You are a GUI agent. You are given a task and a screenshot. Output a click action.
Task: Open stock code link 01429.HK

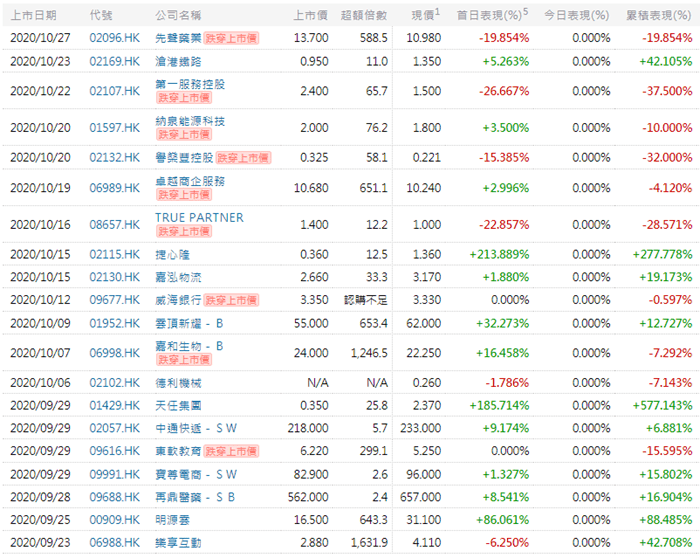tap(114, 406)
